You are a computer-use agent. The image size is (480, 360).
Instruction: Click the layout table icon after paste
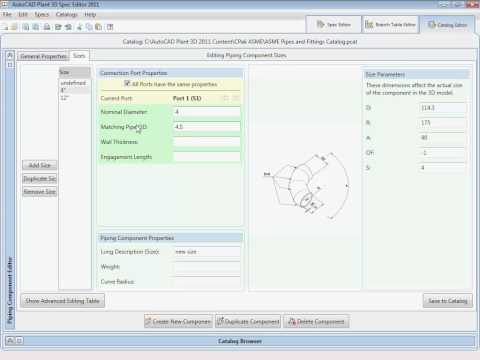(110, 27)
